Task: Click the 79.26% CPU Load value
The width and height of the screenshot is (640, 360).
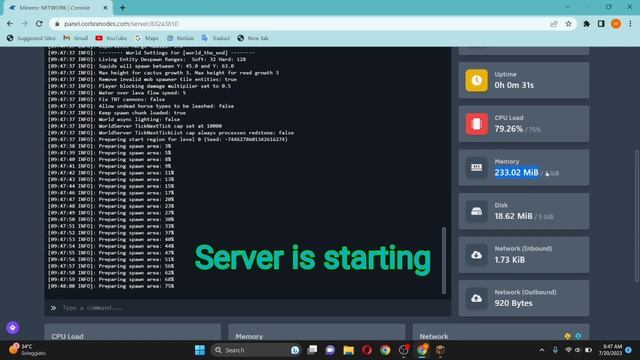Action: 509,129
